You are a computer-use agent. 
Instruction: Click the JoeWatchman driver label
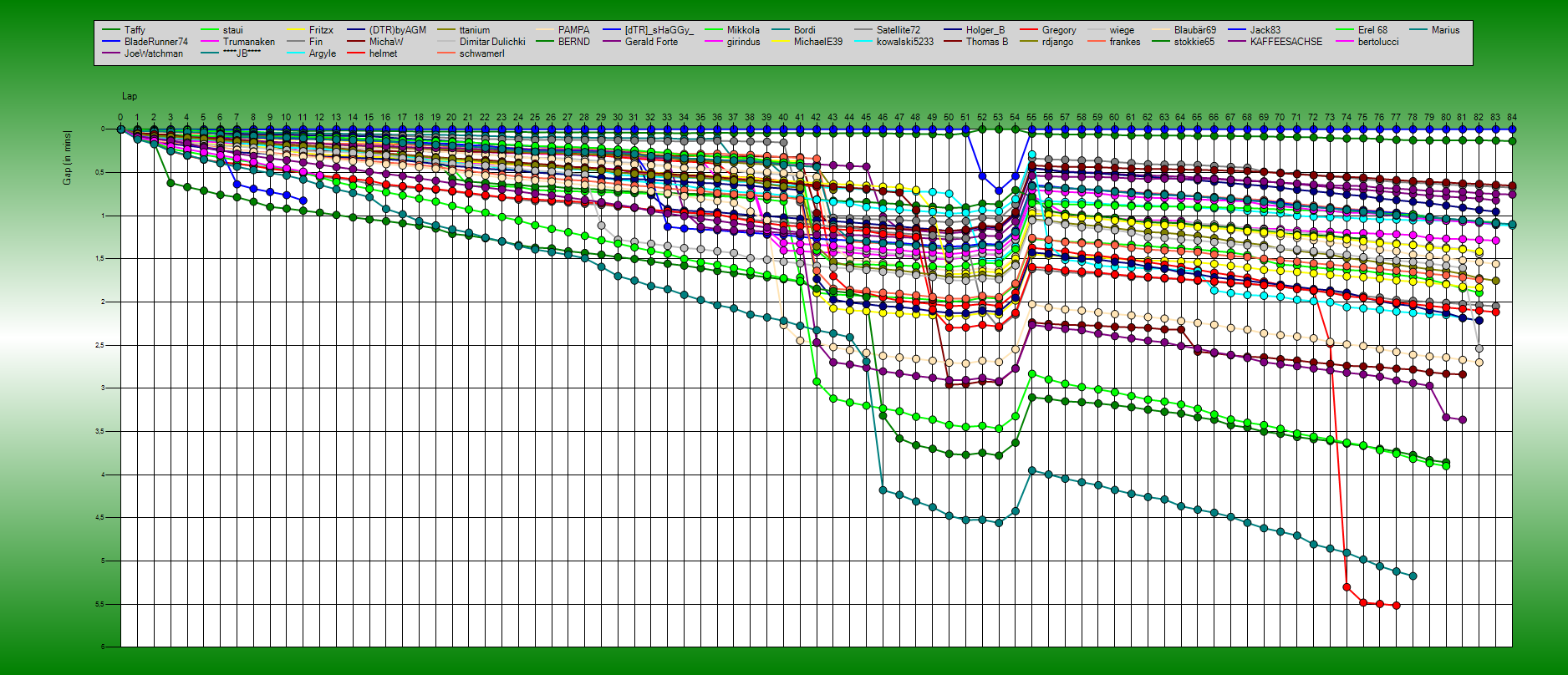pyautogui.click(x=153, y=53)
